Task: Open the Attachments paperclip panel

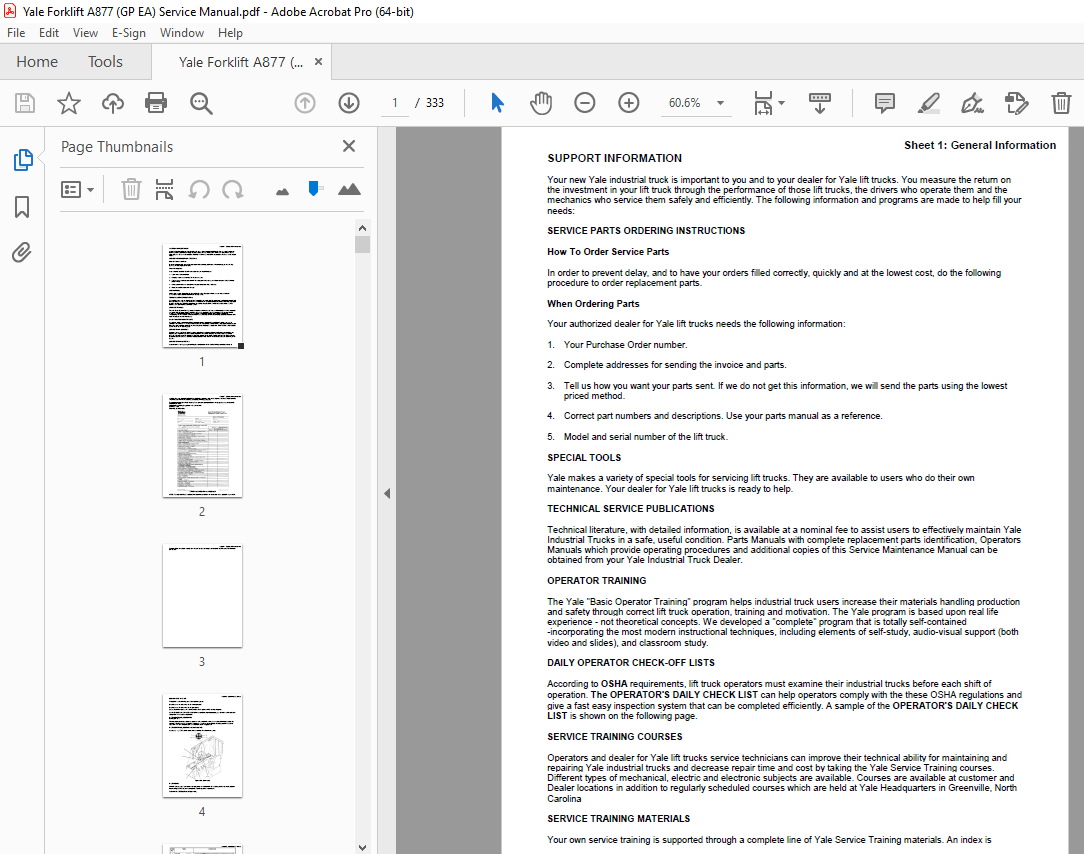Action: pos(21,252)
